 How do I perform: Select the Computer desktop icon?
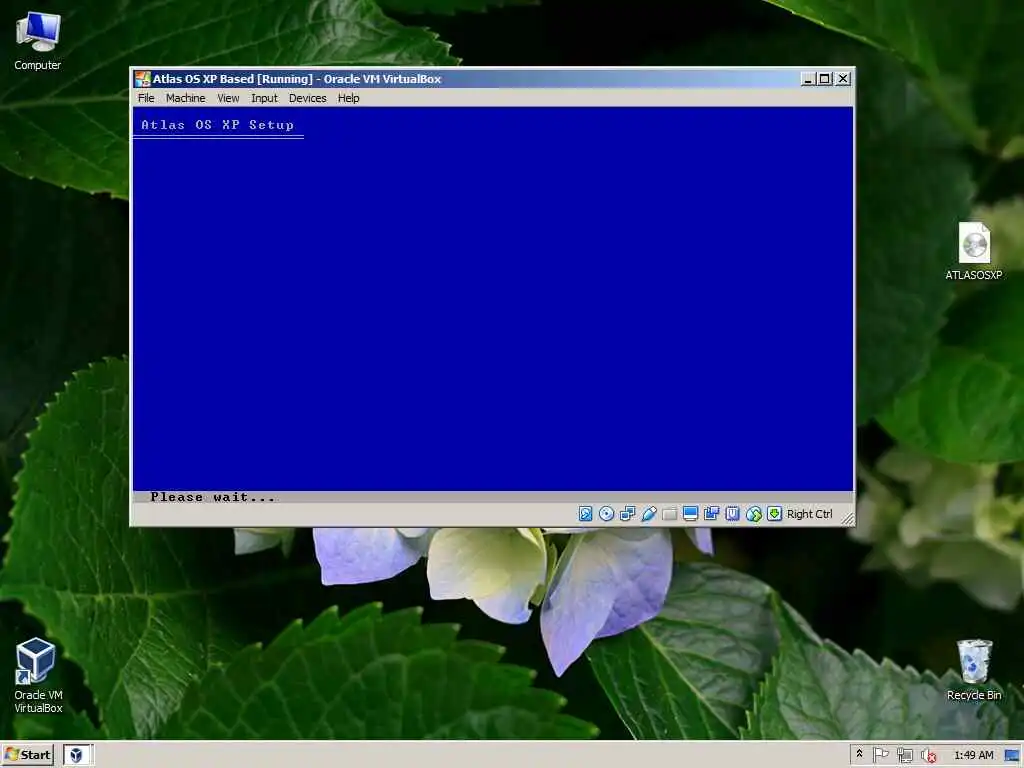[38, 41]
